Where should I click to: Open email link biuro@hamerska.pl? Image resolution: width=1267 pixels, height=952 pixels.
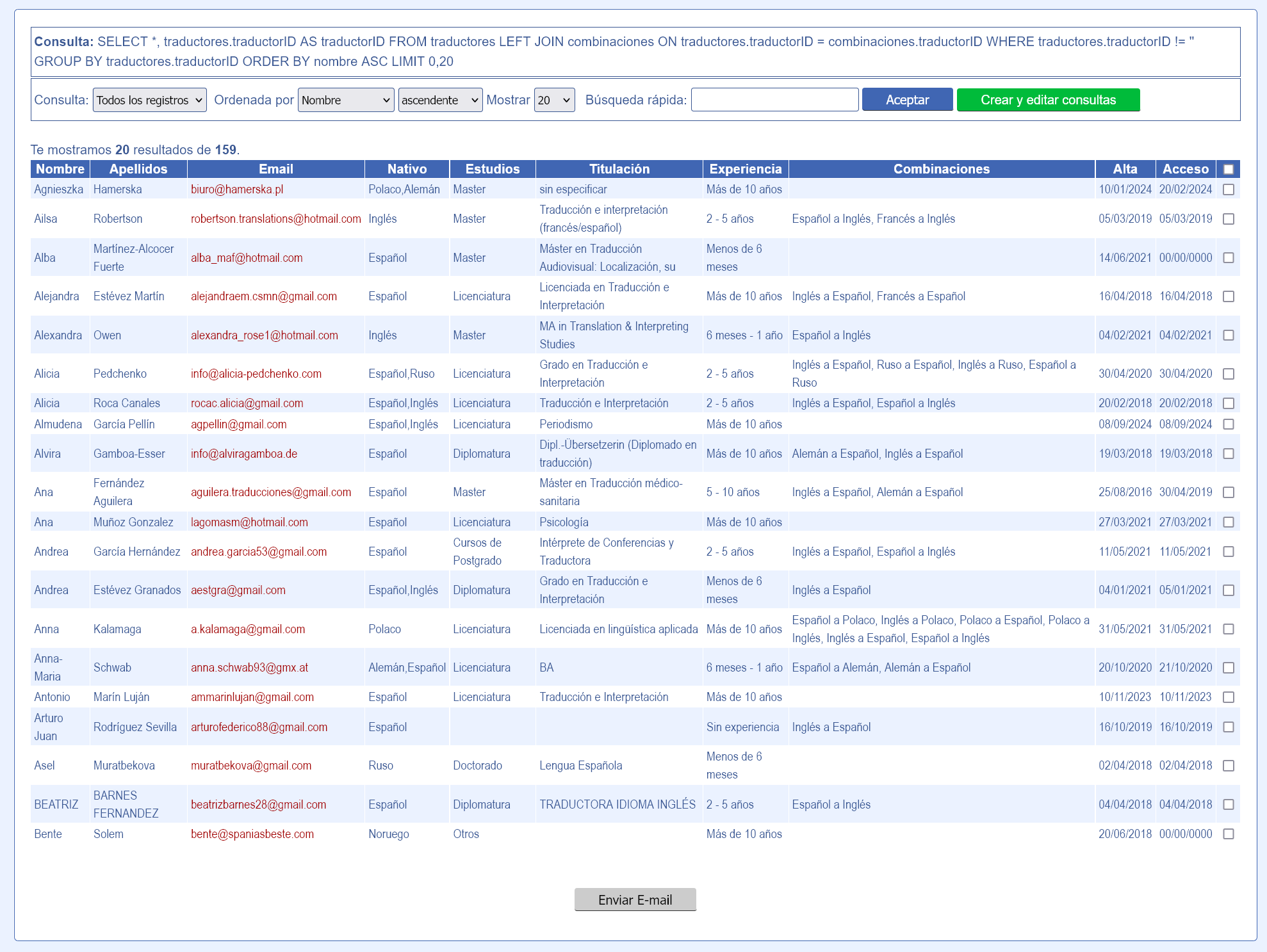[237, 190]
